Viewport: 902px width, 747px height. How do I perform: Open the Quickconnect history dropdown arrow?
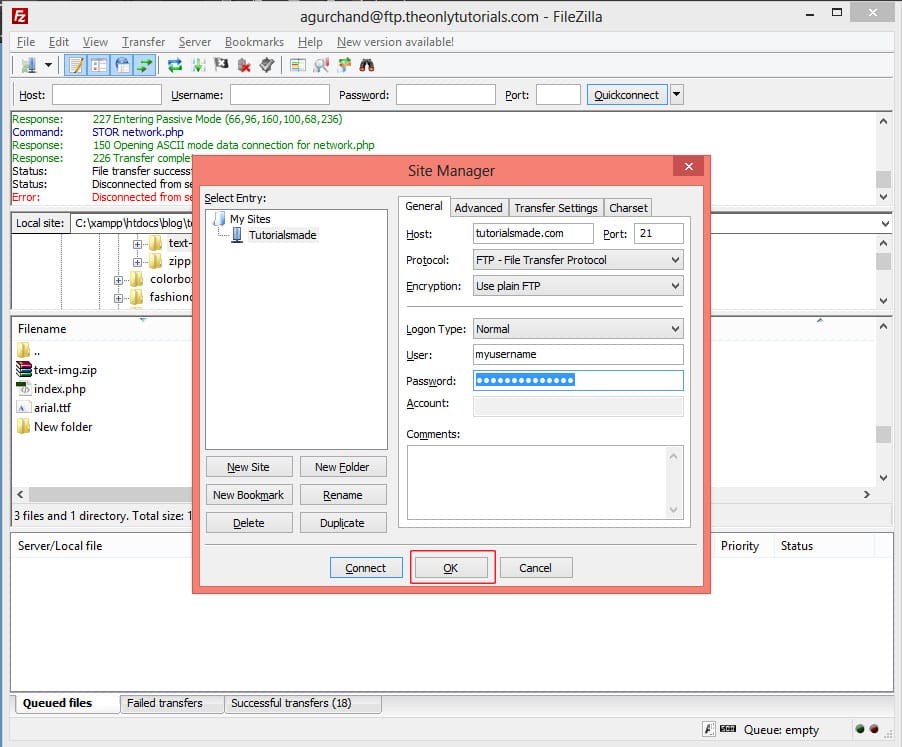pos(676,94)
